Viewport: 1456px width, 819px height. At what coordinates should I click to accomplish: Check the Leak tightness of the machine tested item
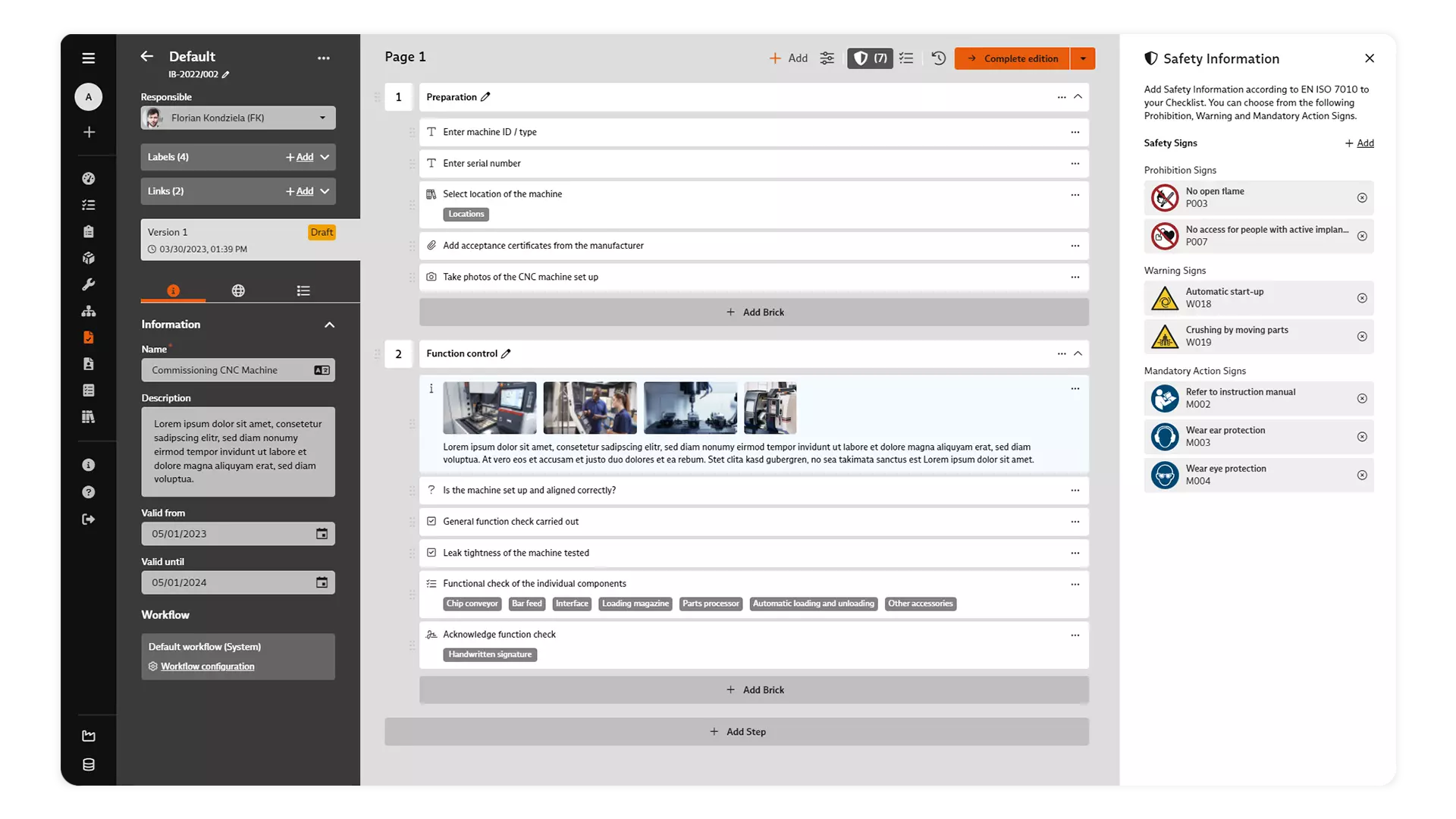pos(431,553)
